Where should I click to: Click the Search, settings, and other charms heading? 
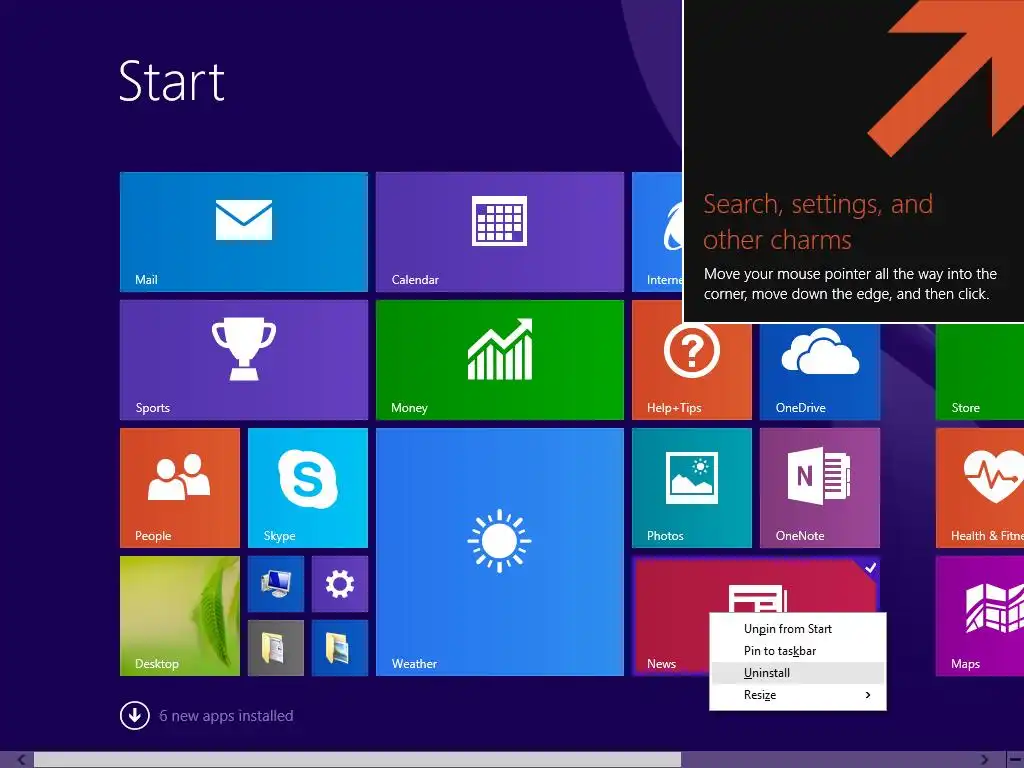(818, 222)
